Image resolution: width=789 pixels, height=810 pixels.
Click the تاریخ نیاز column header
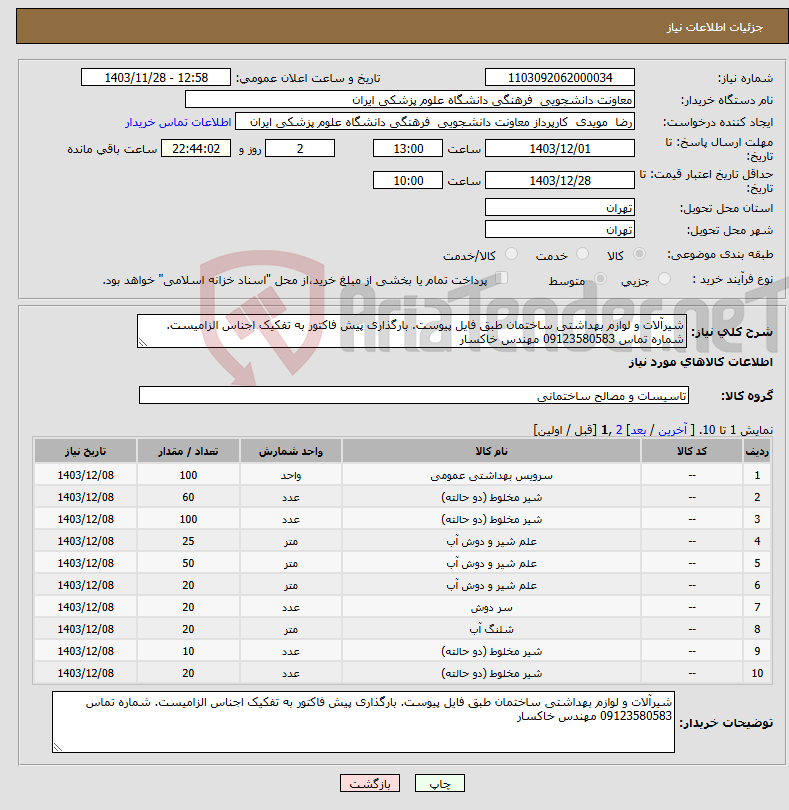point(85,451)
